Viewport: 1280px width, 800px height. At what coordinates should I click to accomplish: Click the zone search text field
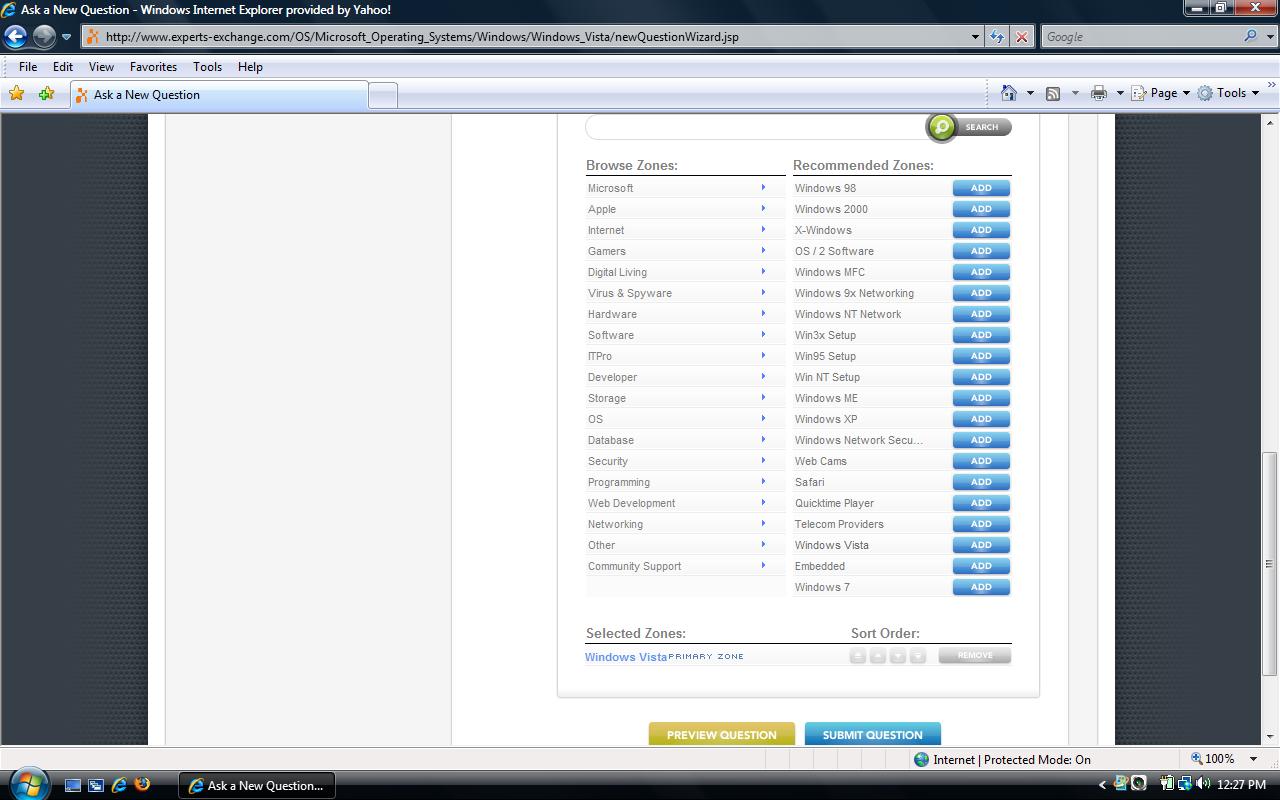(x=756, y=127)
